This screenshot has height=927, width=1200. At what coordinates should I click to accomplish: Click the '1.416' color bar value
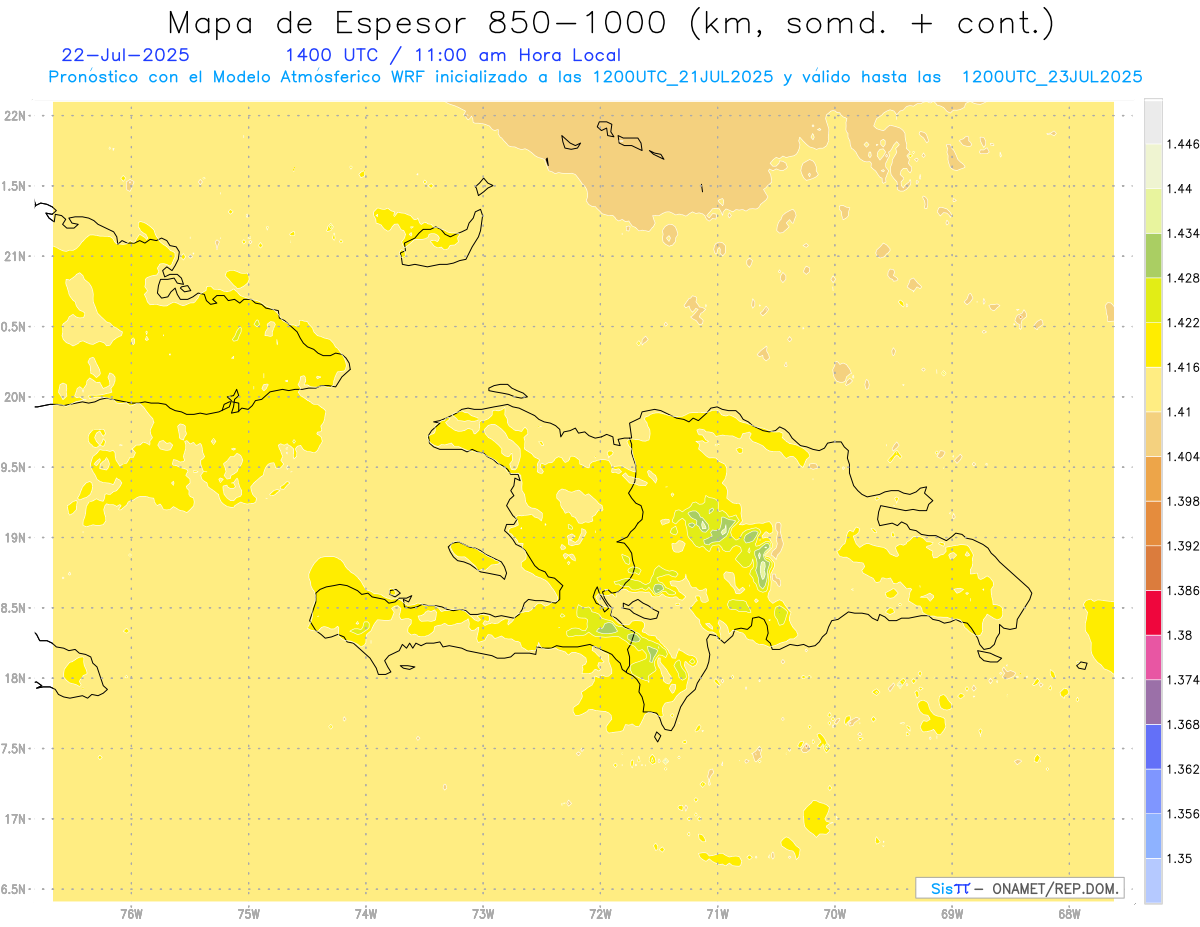coord(1182,367)
